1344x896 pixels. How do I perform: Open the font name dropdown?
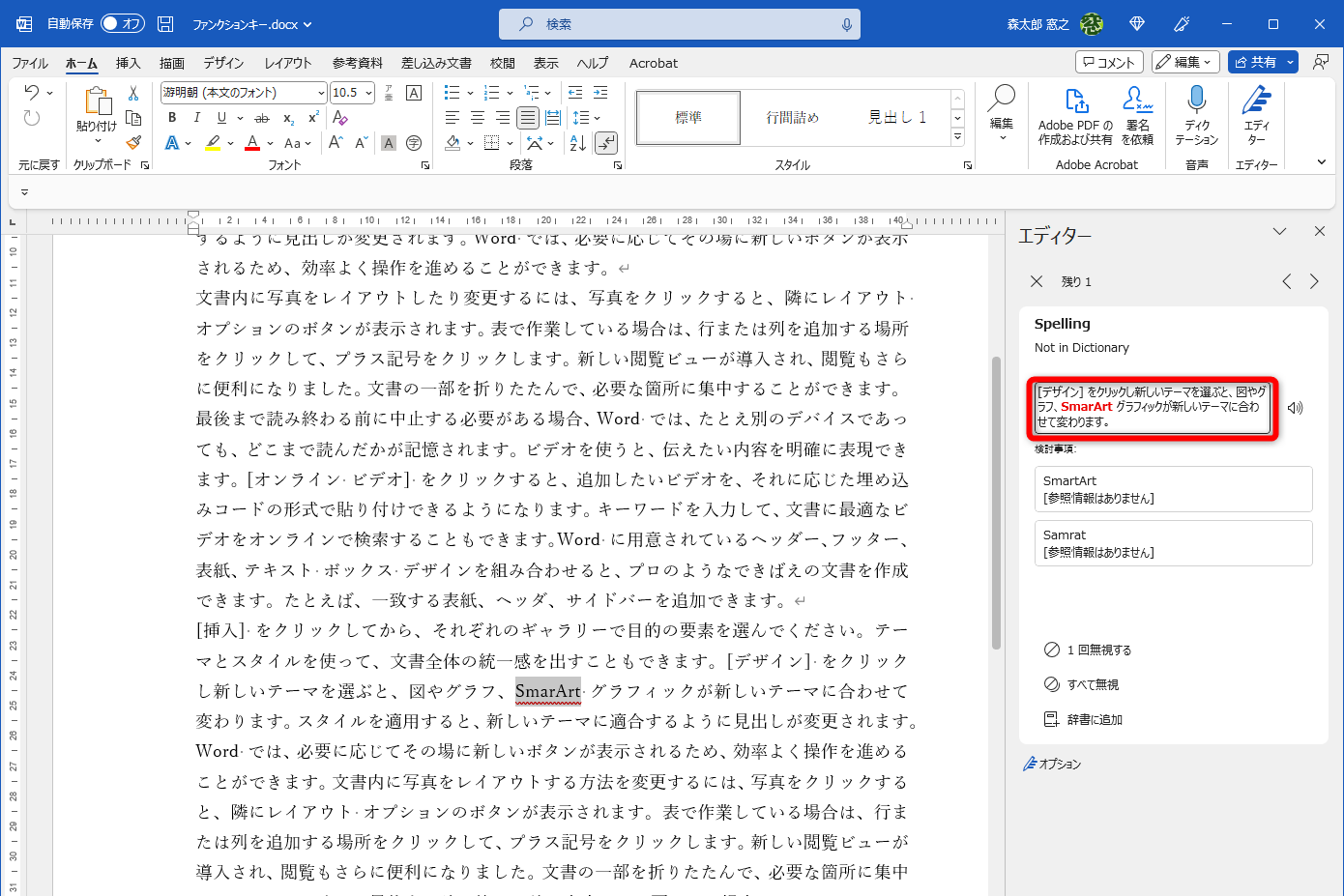click(321, 93)
